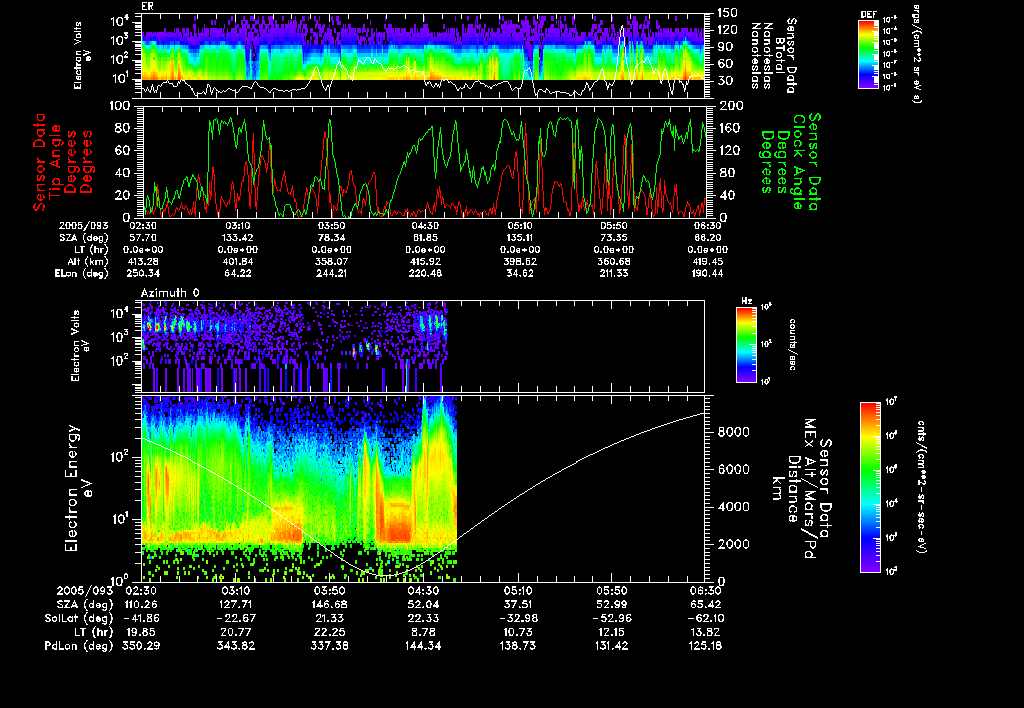The image size is (1024, 708).
Task: Click the '2000' distance axis tick label
Action: click(x=733, y=544)
